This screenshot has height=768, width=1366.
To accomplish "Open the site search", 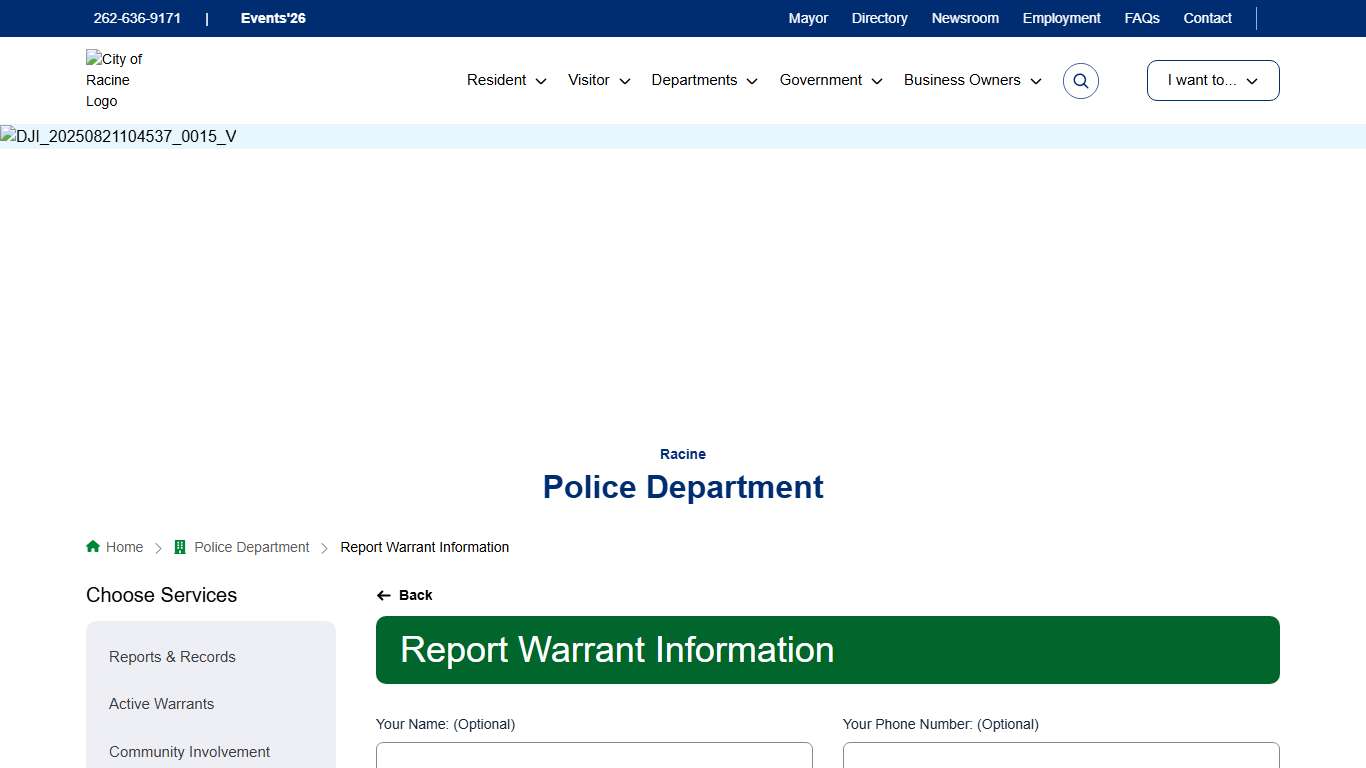I will click(x=1080, y=80).
